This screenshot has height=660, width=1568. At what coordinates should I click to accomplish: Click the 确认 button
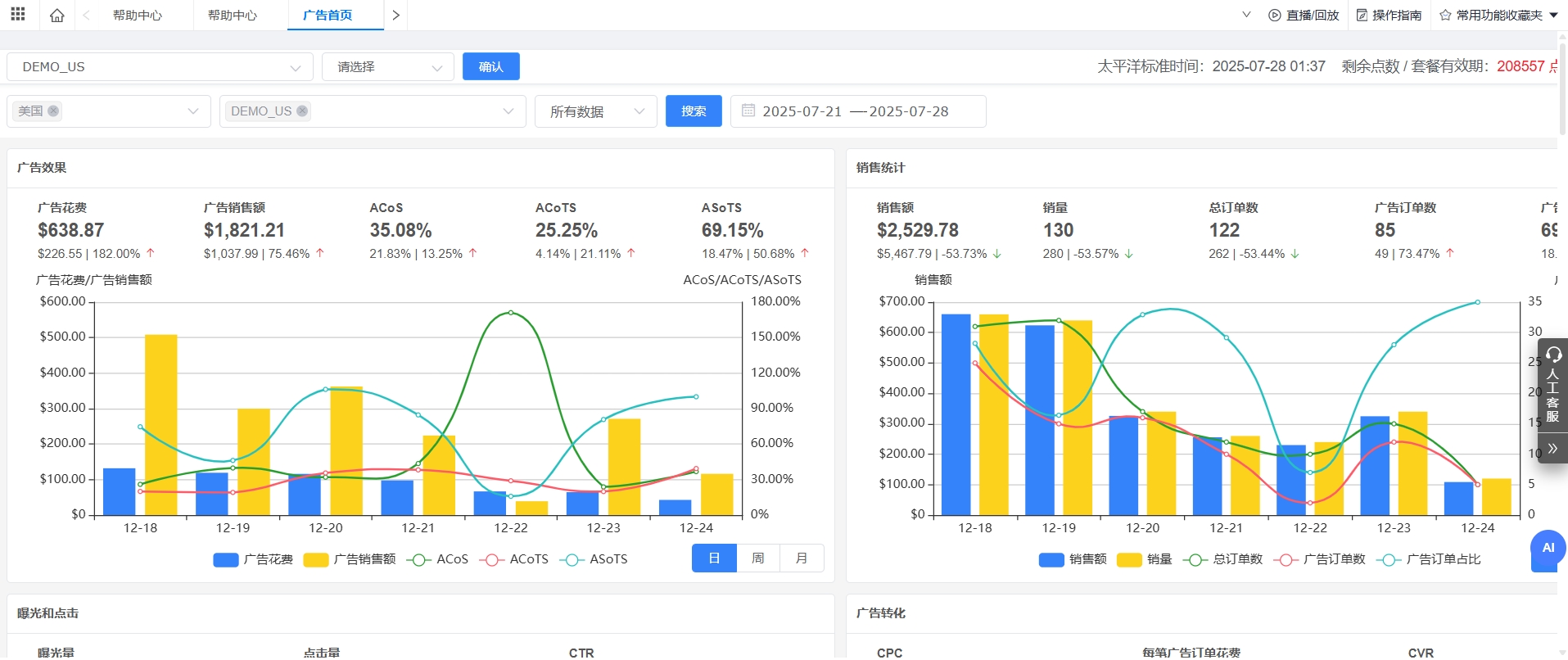[490, 67]
